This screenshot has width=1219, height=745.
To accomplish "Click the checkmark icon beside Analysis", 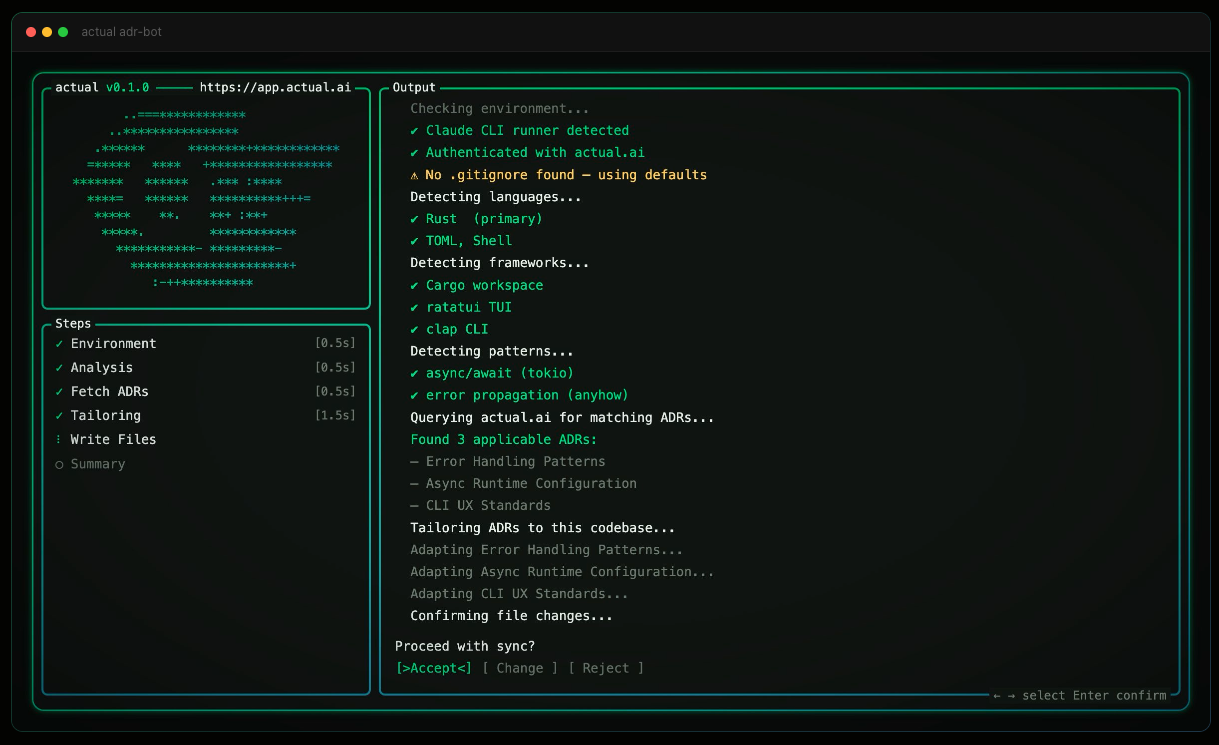I will click(59, 367).
